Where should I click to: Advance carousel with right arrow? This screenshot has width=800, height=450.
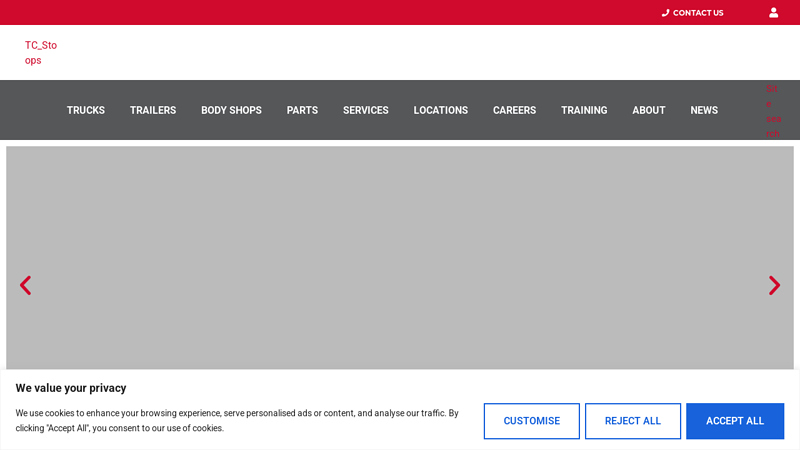pyautogui.click(x=773, y=286)
